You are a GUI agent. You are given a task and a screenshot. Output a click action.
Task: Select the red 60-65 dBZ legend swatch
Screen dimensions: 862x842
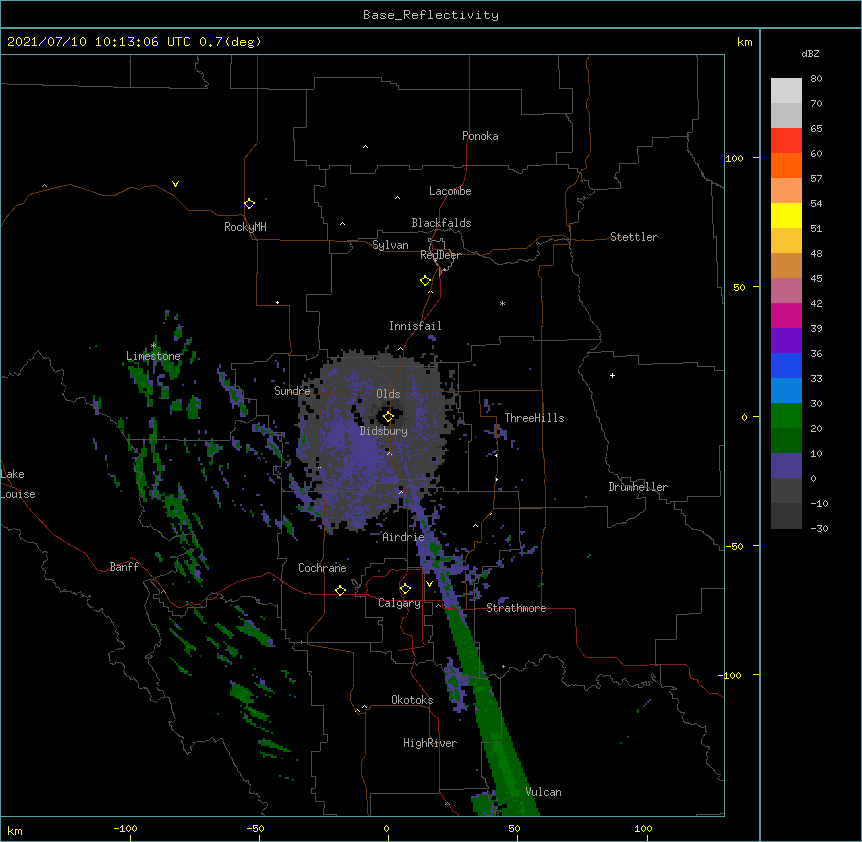pyautogui.click(x=786, y=140)
